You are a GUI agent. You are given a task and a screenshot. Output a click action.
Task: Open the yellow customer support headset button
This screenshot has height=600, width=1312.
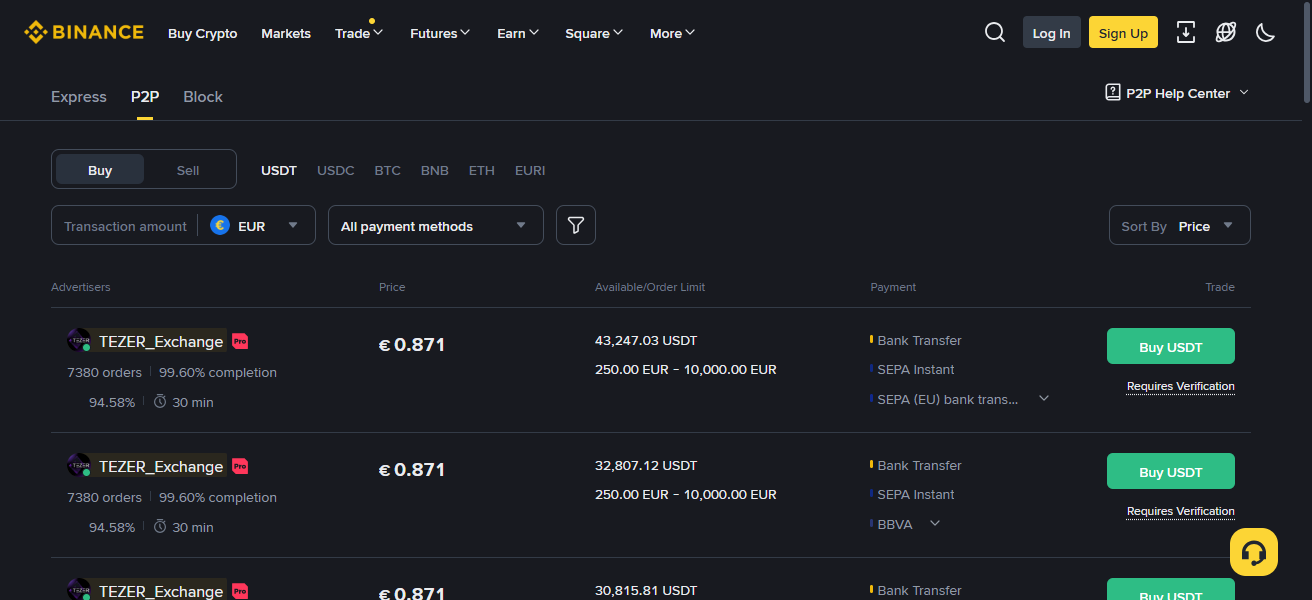click(1254, 552)
